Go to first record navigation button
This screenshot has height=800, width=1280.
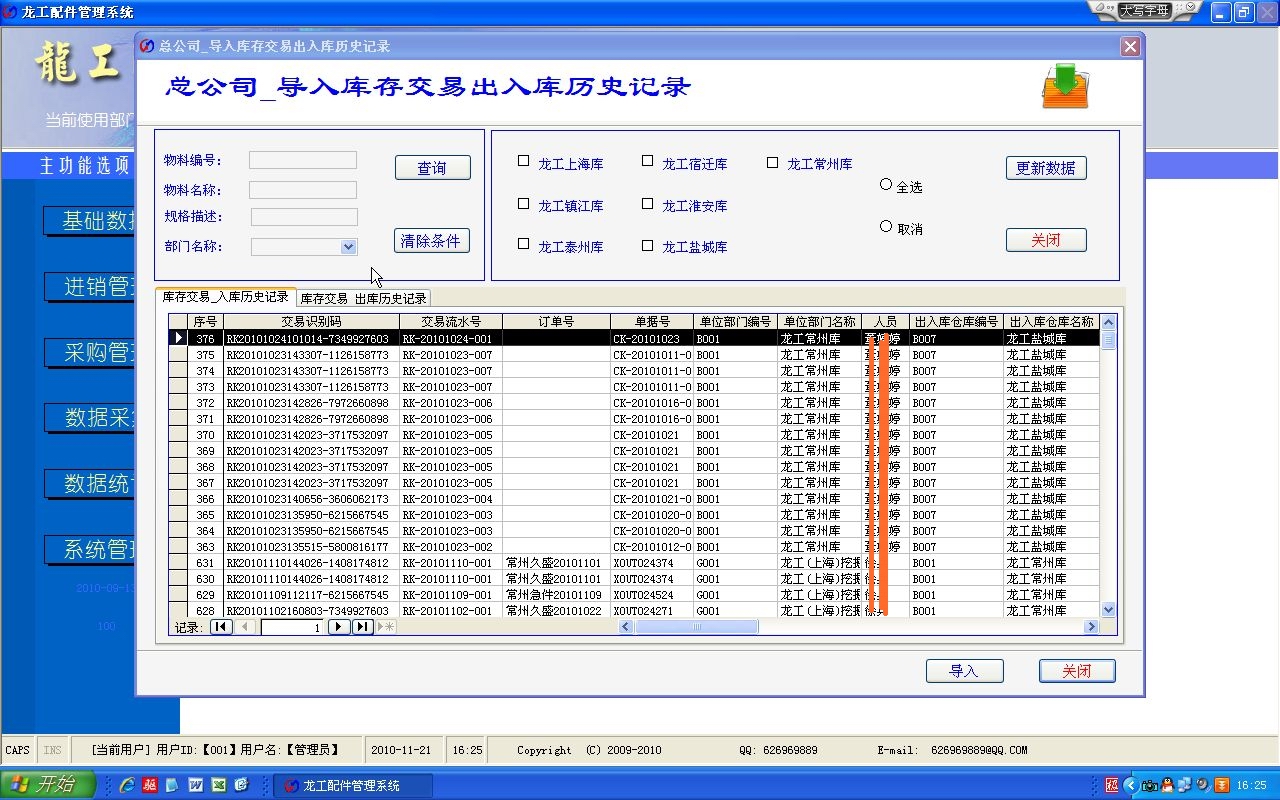tap(221, 627)
